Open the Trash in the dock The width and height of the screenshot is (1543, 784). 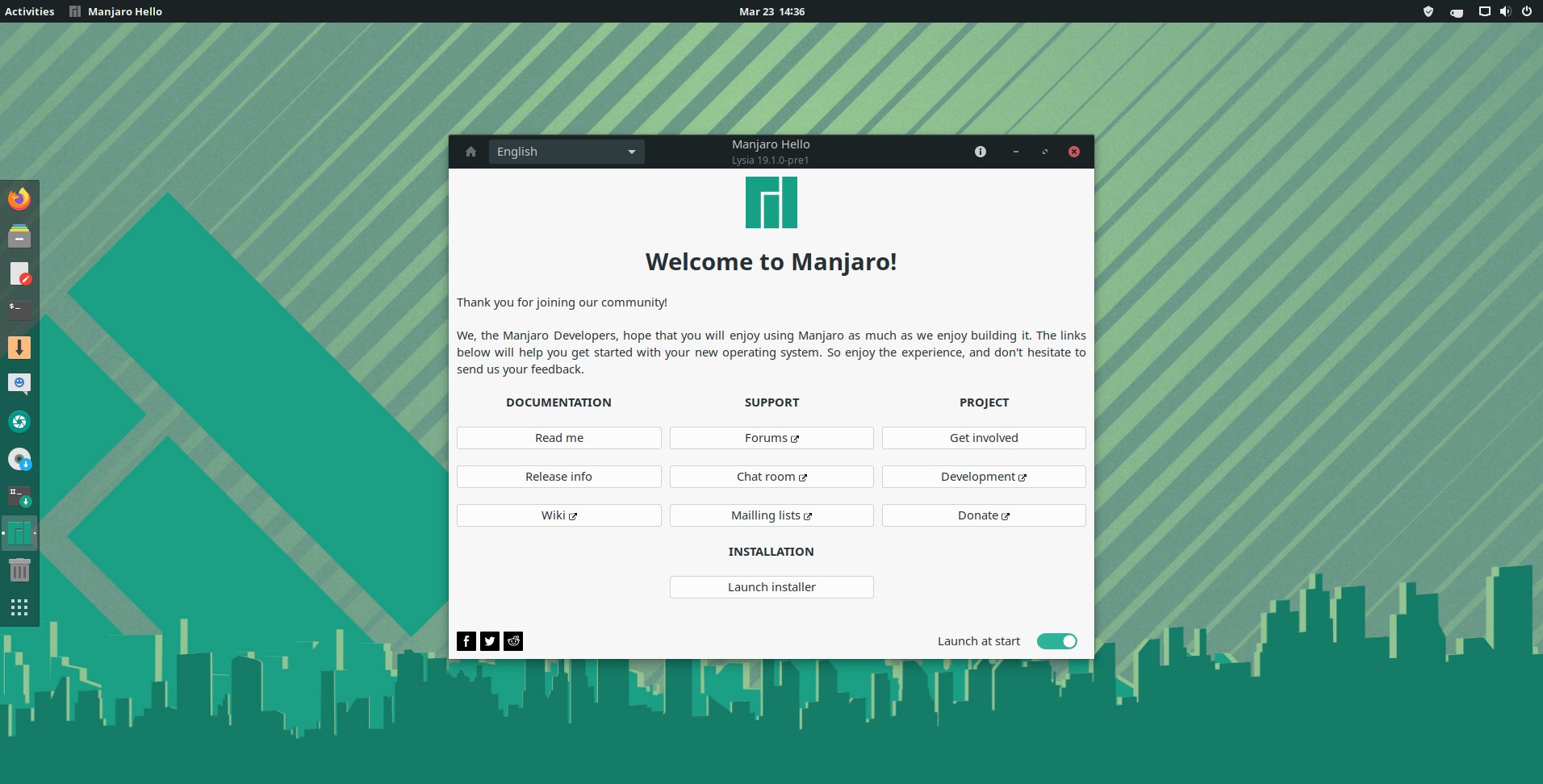pos(19,570)
